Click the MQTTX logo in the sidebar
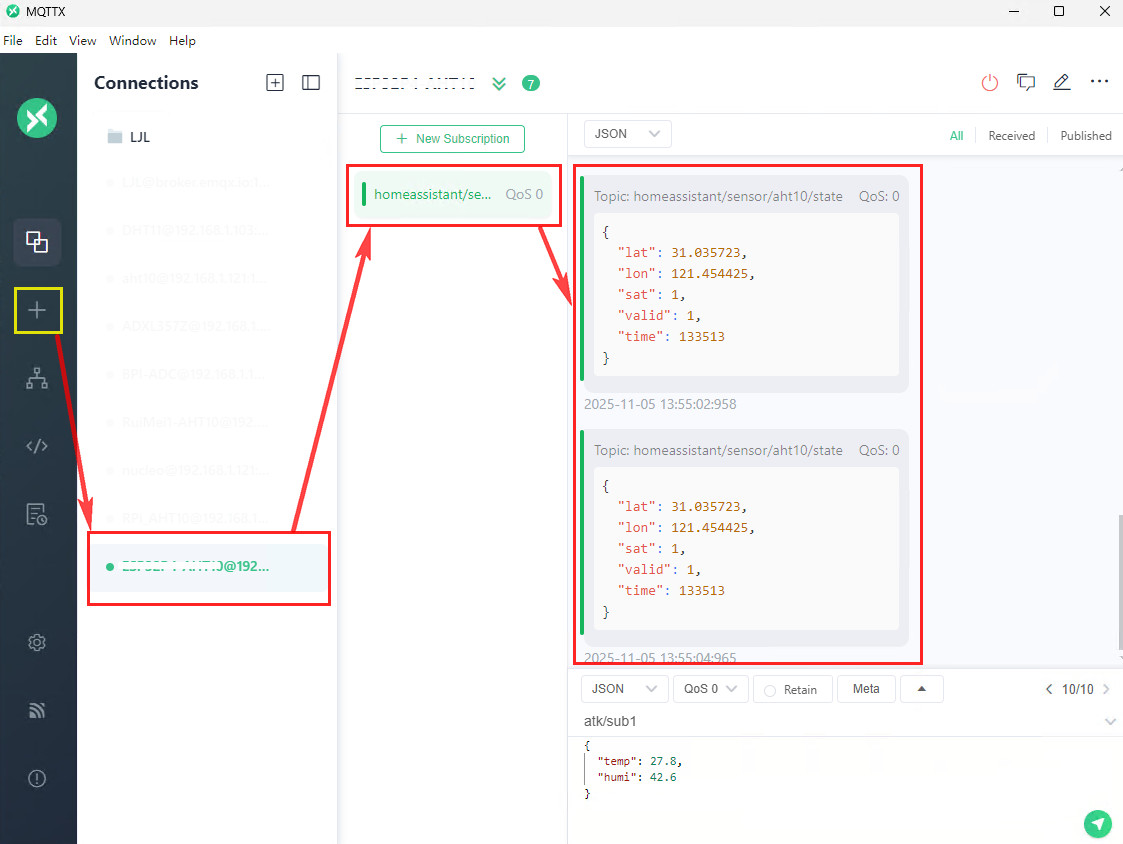This screenshot has width=1123, height=844. [x=37, y=118]
